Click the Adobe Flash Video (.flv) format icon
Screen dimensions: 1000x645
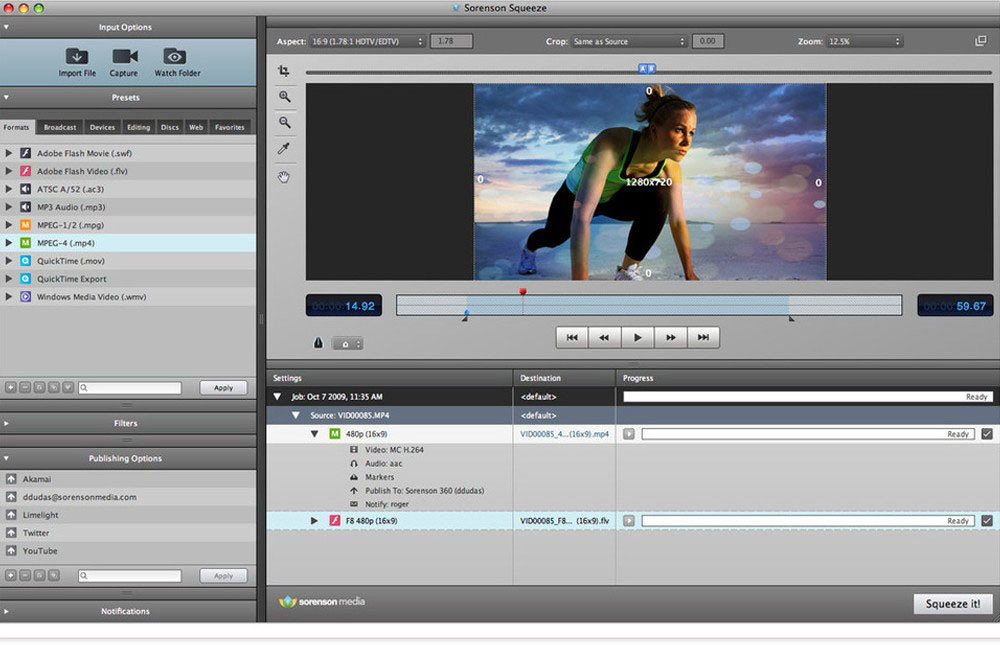26,171
